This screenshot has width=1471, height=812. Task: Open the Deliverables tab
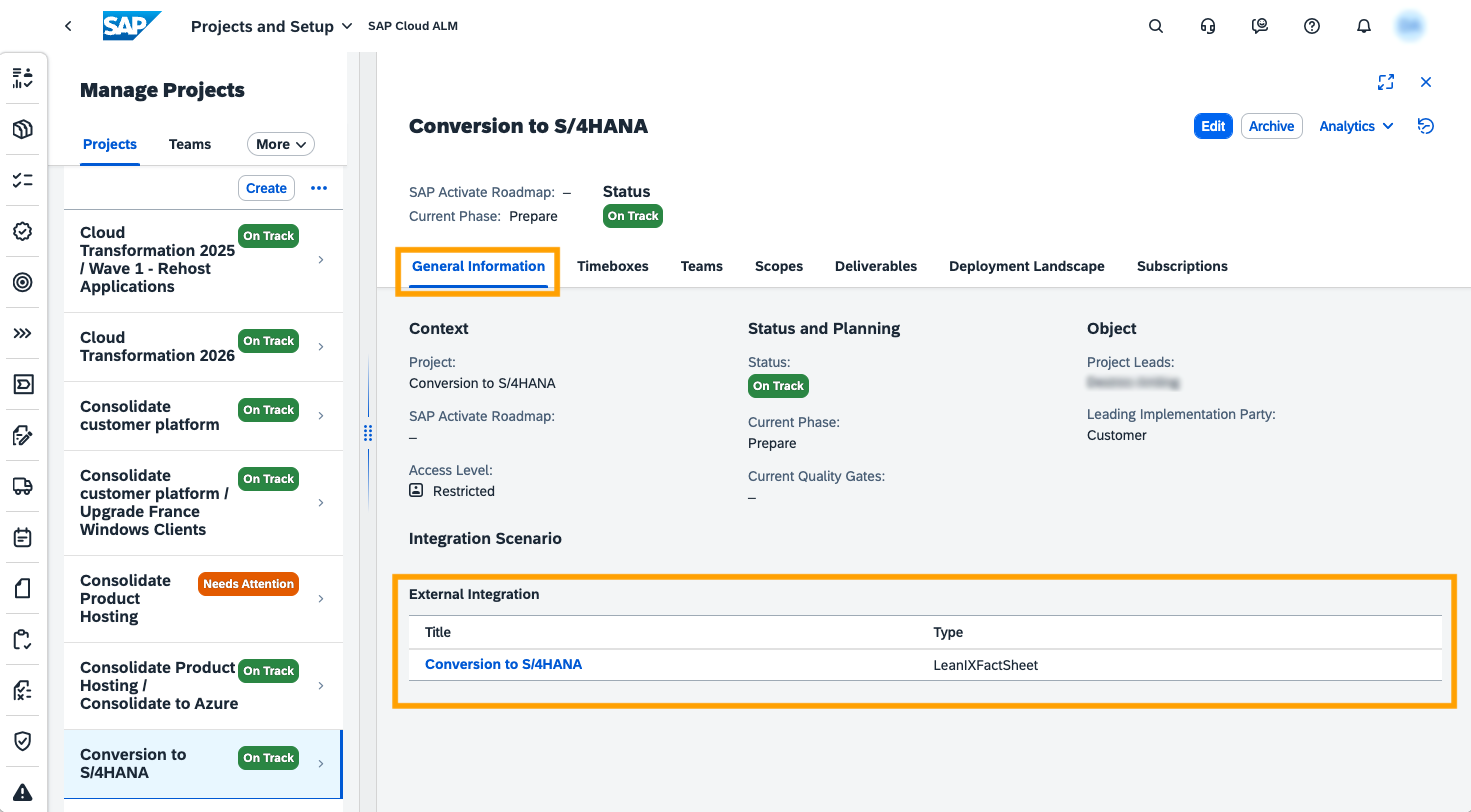click(876, 266)
